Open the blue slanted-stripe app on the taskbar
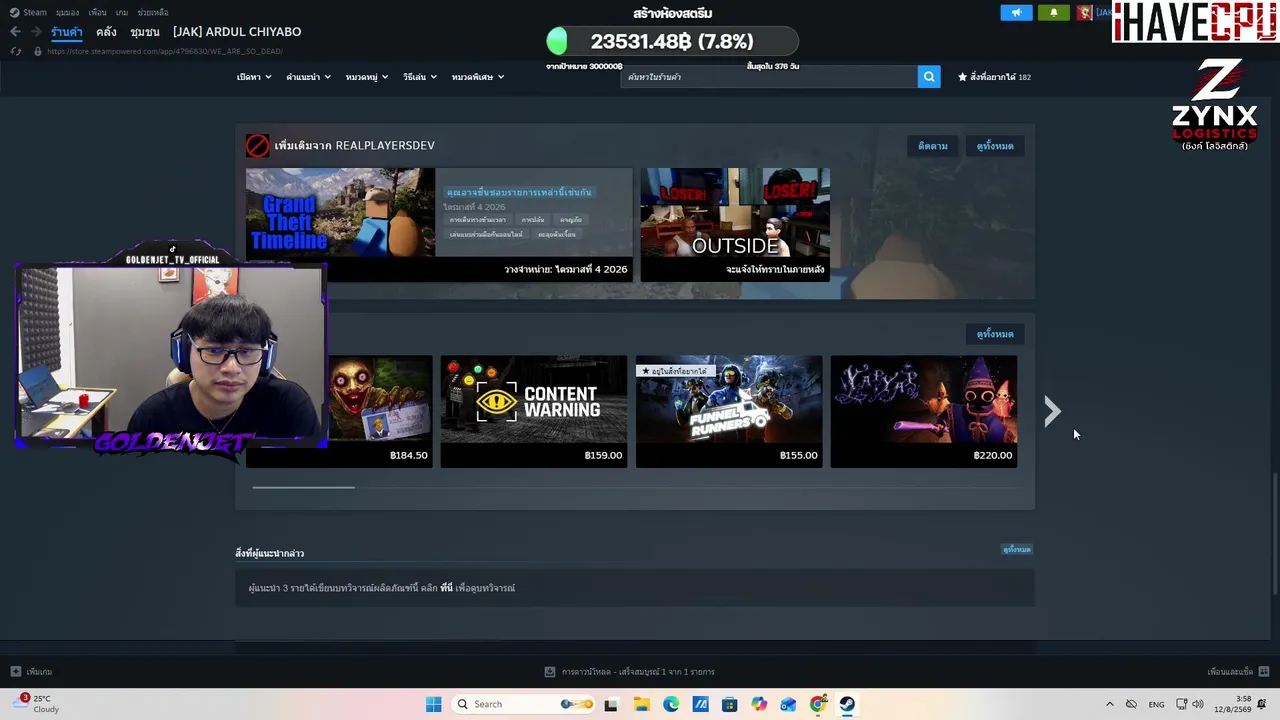Screen dimensions: 1280x720 click(x=700, y=704)
